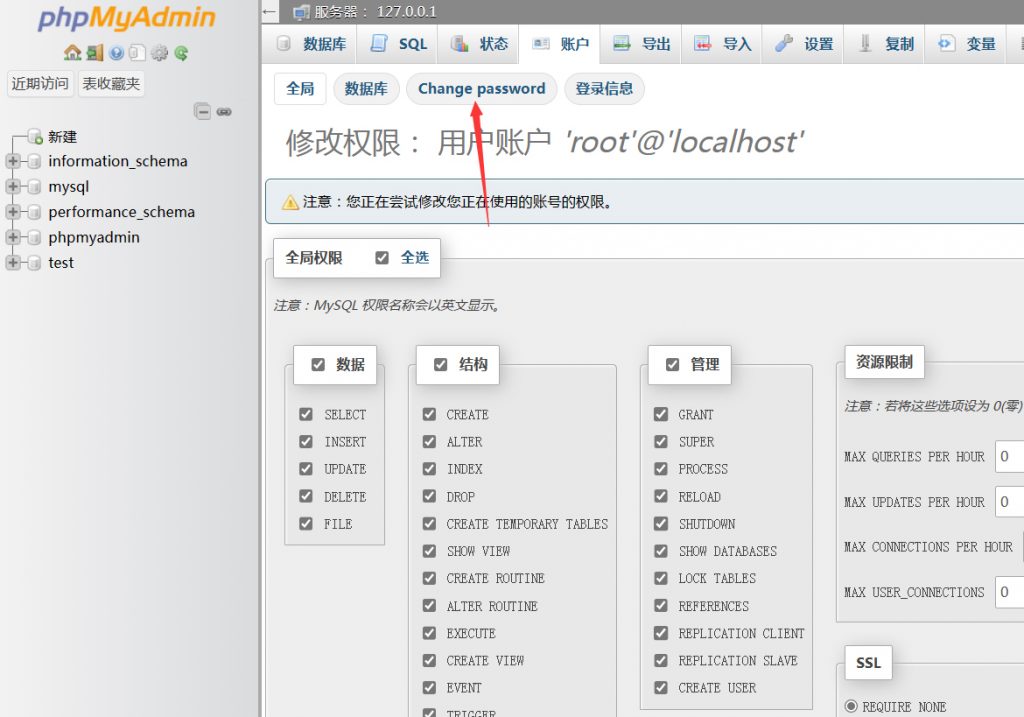This screenshot has width=1024, height=717.
Task: Click the collapse all icon in navigation tree
Action: coord(203,112)
